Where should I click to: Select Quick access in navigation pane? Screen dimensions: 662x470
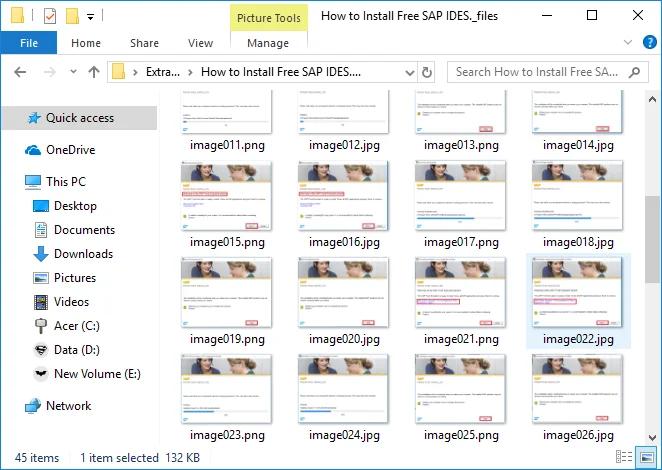point(79,118)
